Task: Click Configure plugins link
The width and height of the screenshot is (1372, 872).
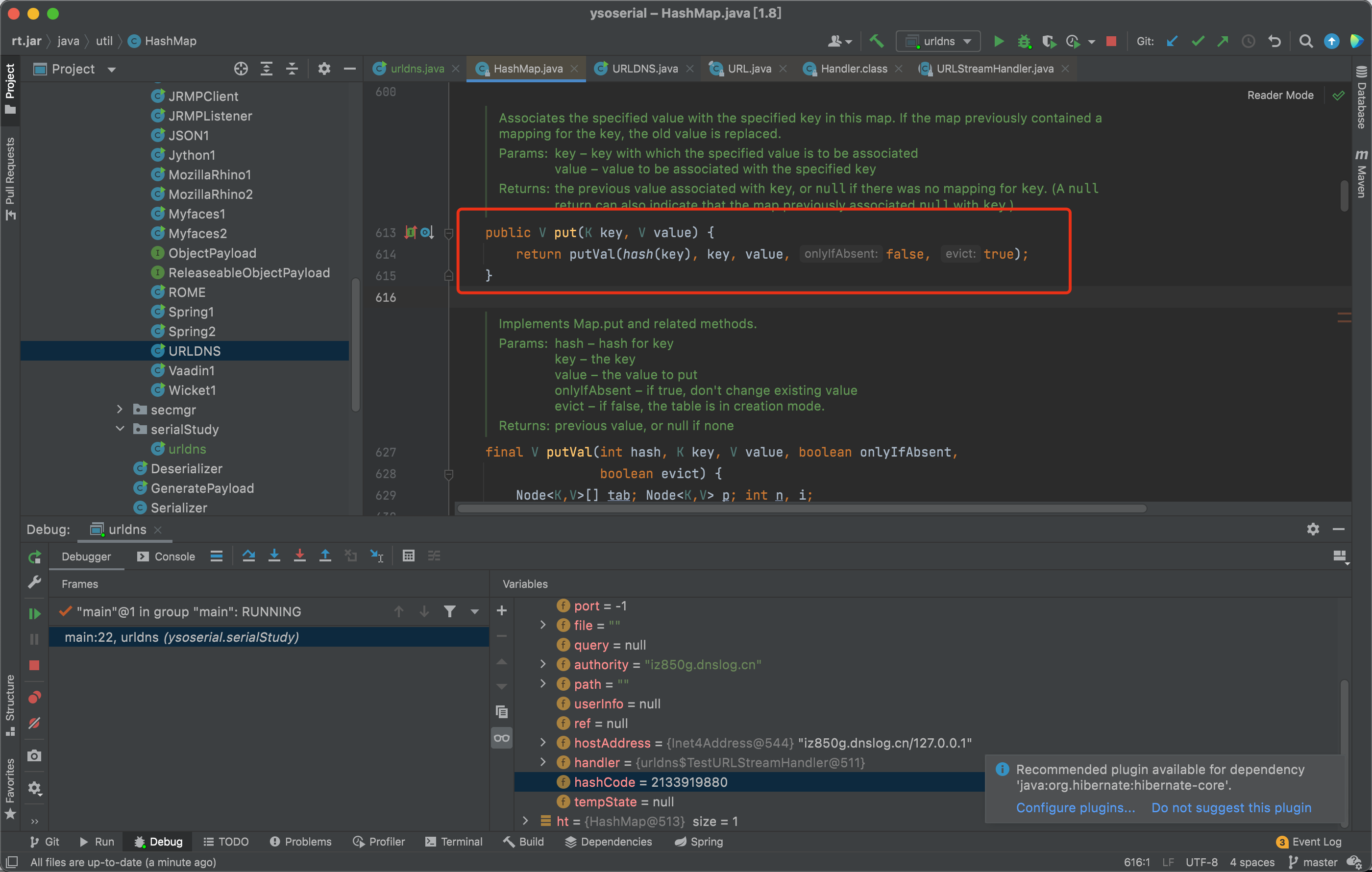Action: tap(1075, 808)
